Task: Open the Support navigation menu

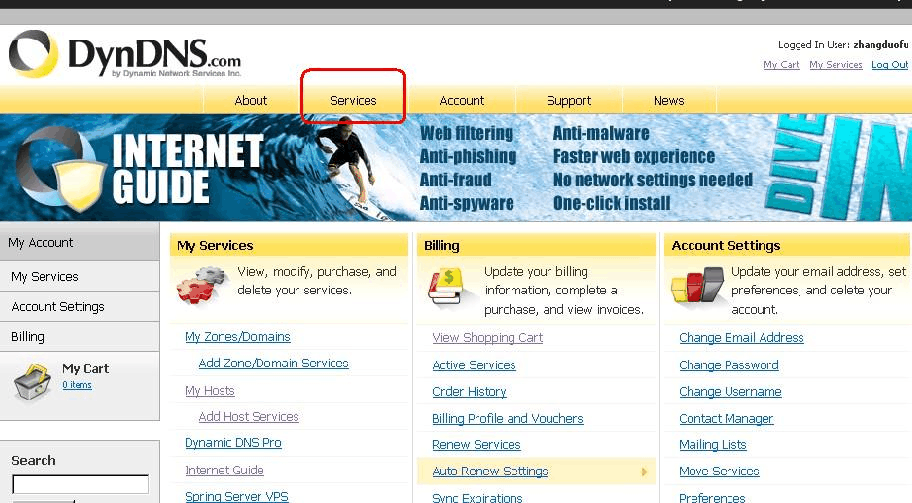Action: (x=569, y=101)
